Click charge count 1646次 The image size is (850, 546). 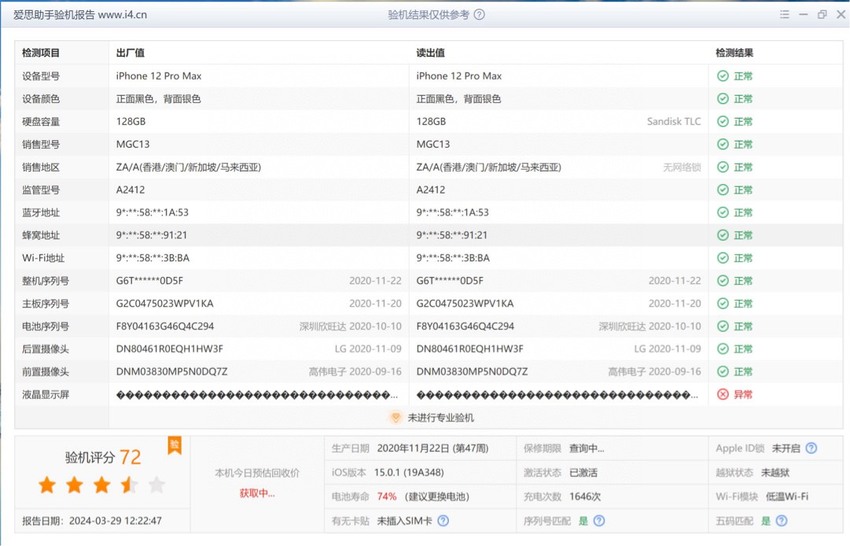pos(585,497)
